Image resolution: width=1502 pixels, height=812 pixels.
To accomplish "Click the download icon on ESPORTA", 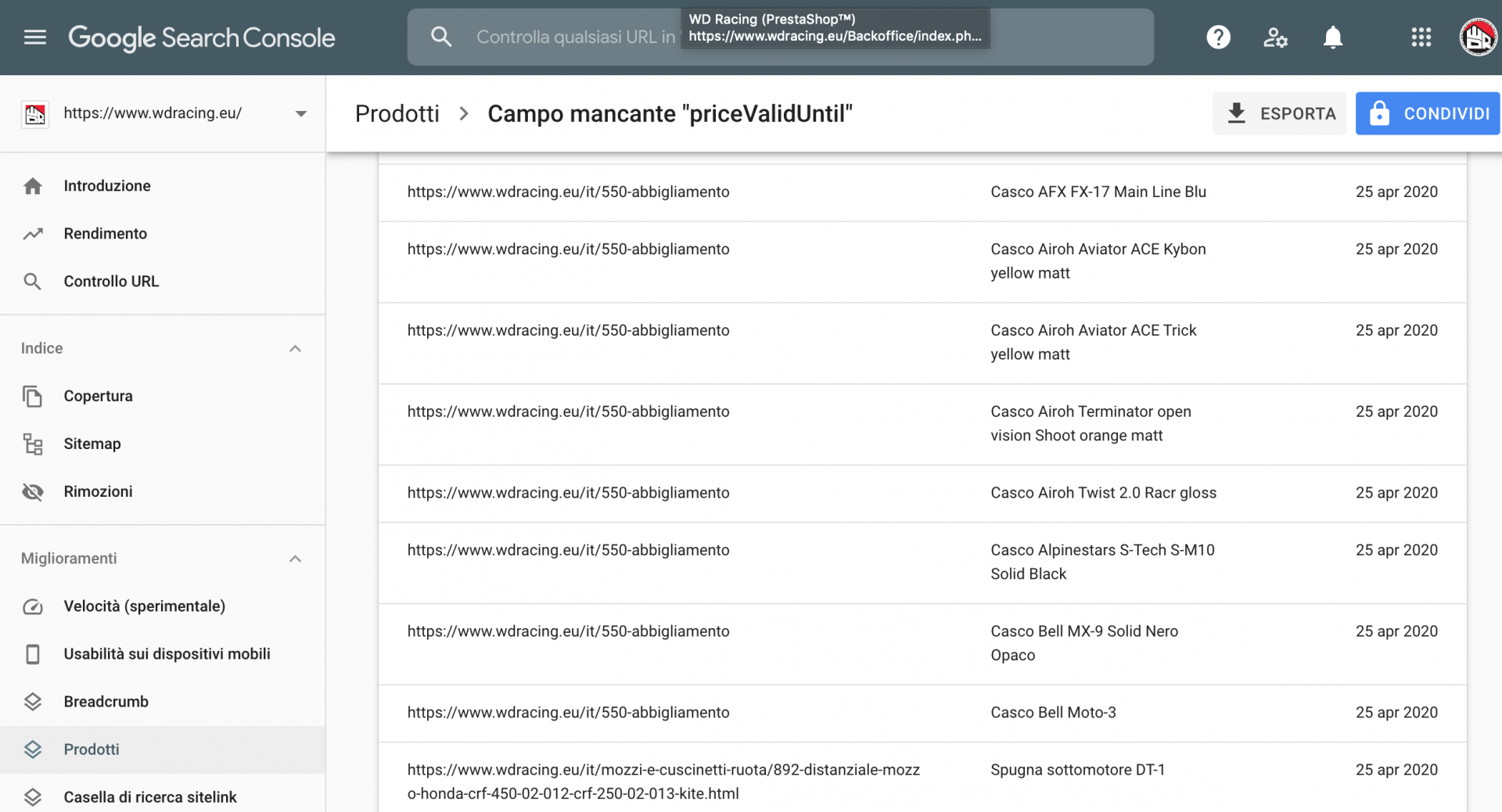I will coord(1236,113).
